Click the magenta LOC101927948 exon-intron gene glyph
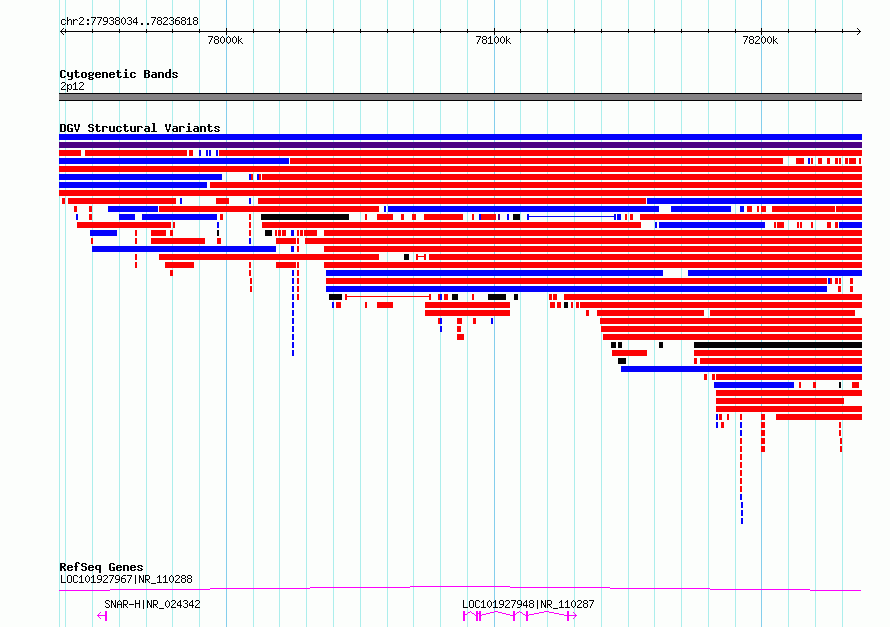 click(520, 616)
